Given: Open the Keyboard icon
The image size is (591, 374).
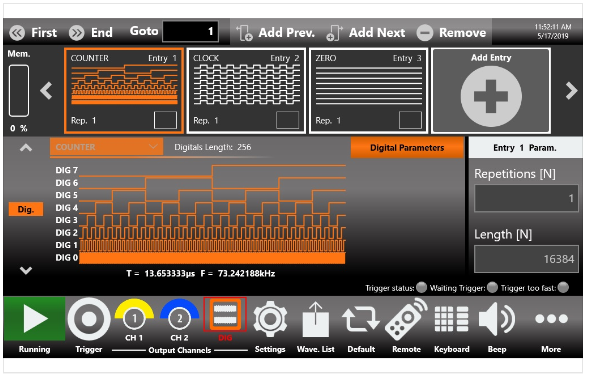Looking at the screenshot, I should click(452, 319).
